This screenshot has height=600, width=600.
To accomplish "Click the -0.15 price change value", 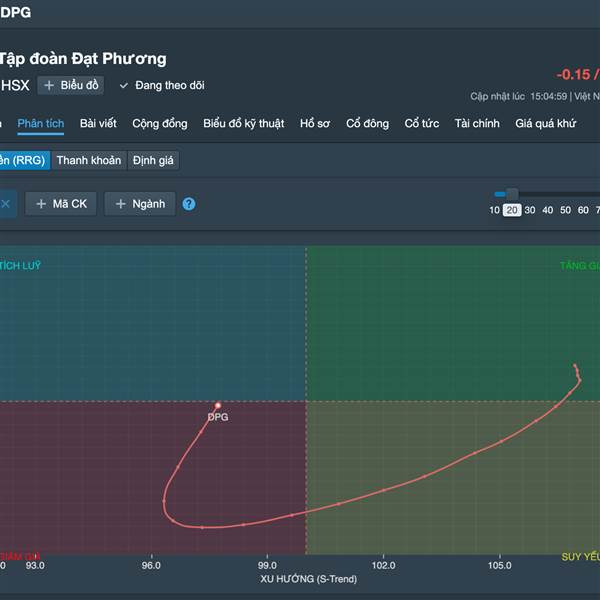I will click(x=573, y=74).
